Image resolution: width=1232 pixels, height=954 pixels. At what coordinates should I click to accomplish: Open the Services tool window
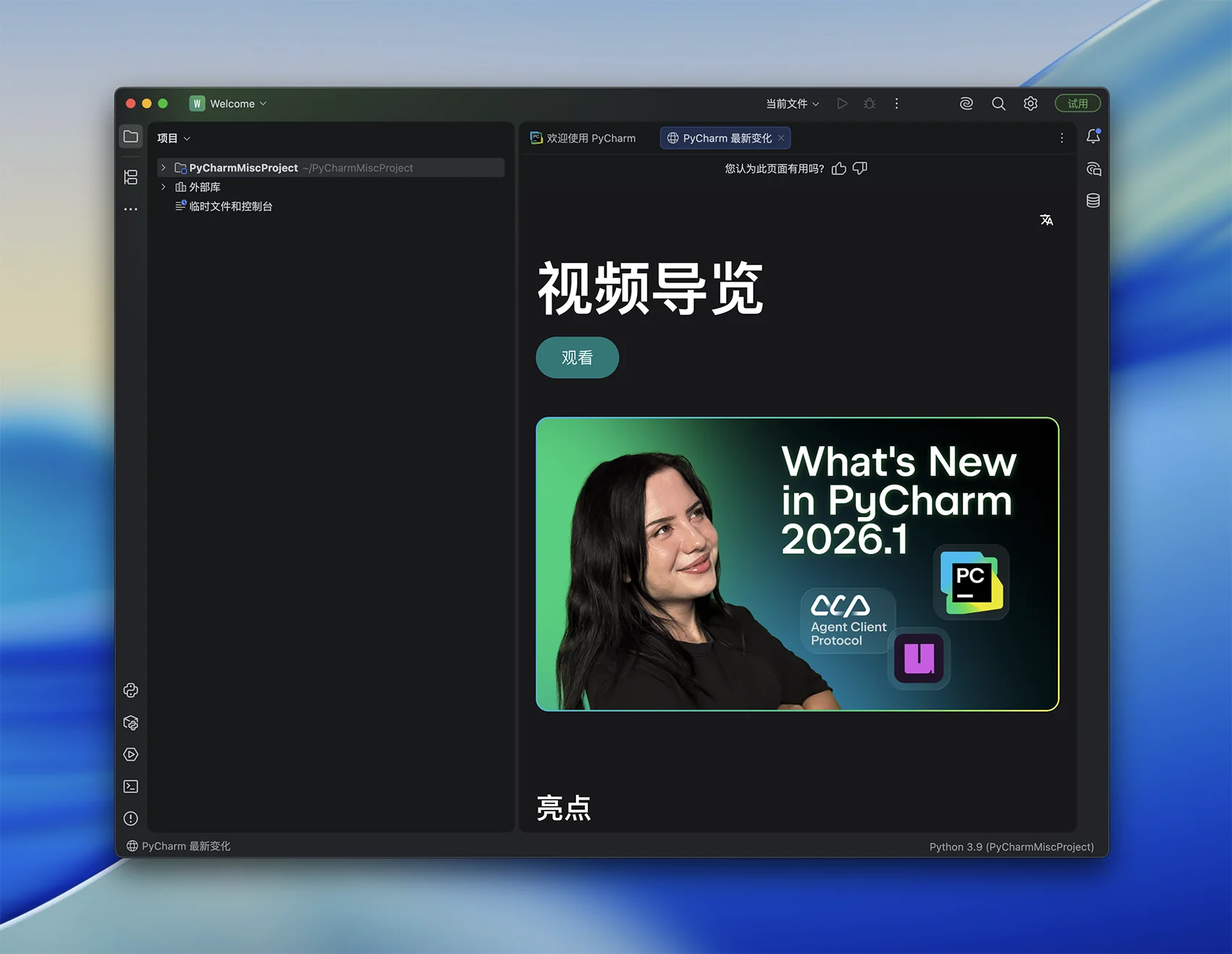[x=130, y=755]
